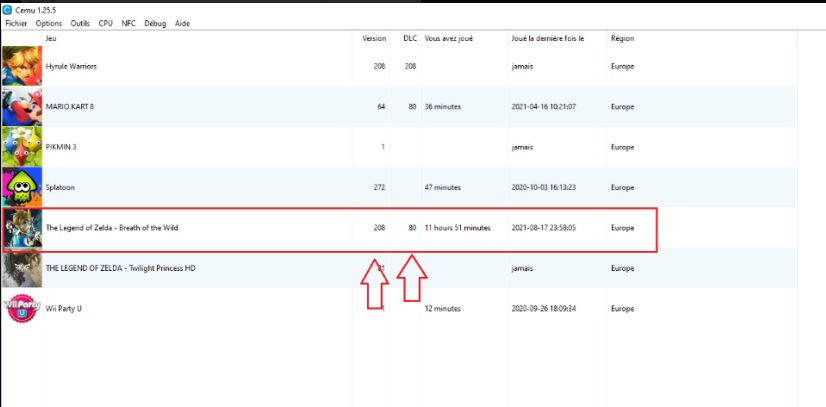The height and width of the screenshot is (407, 826).
Task: Select the Mario Kart 8 cover icon
Action: [x=21, y=107]
